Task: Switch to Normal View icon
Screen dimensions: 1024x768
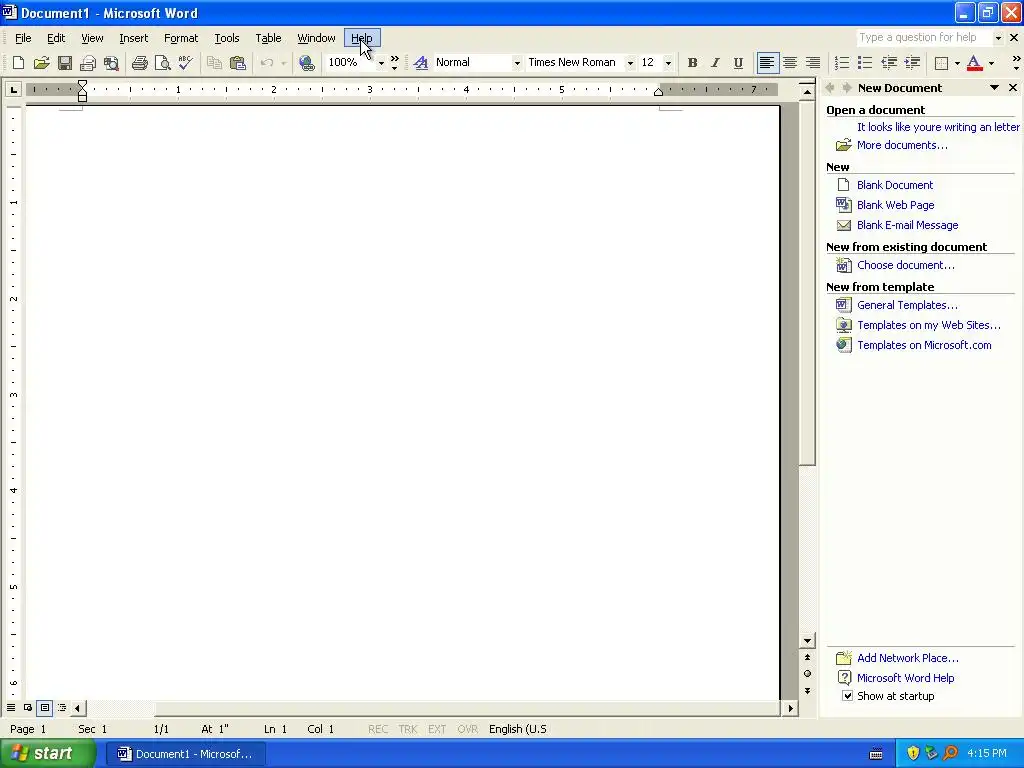Action: coord(11,708)
